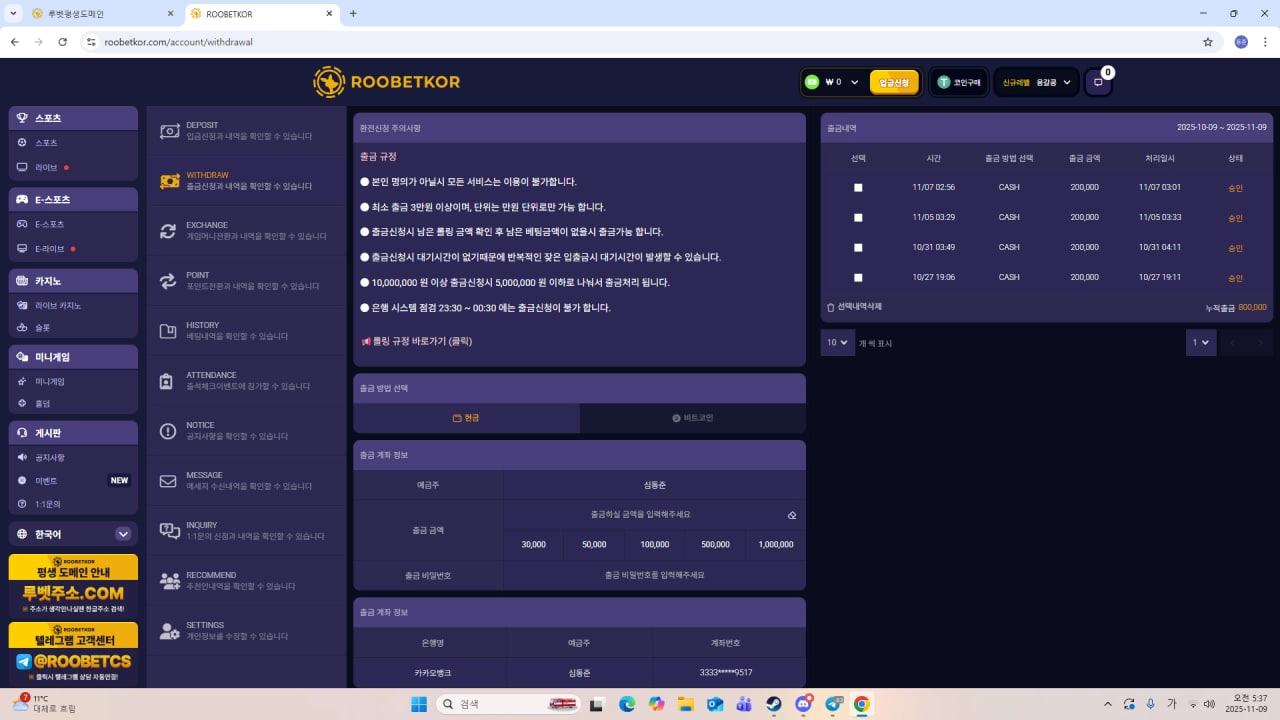
Task: Tick the 10/27 19:06 withdrawal row checkbox
Action: 858,277
